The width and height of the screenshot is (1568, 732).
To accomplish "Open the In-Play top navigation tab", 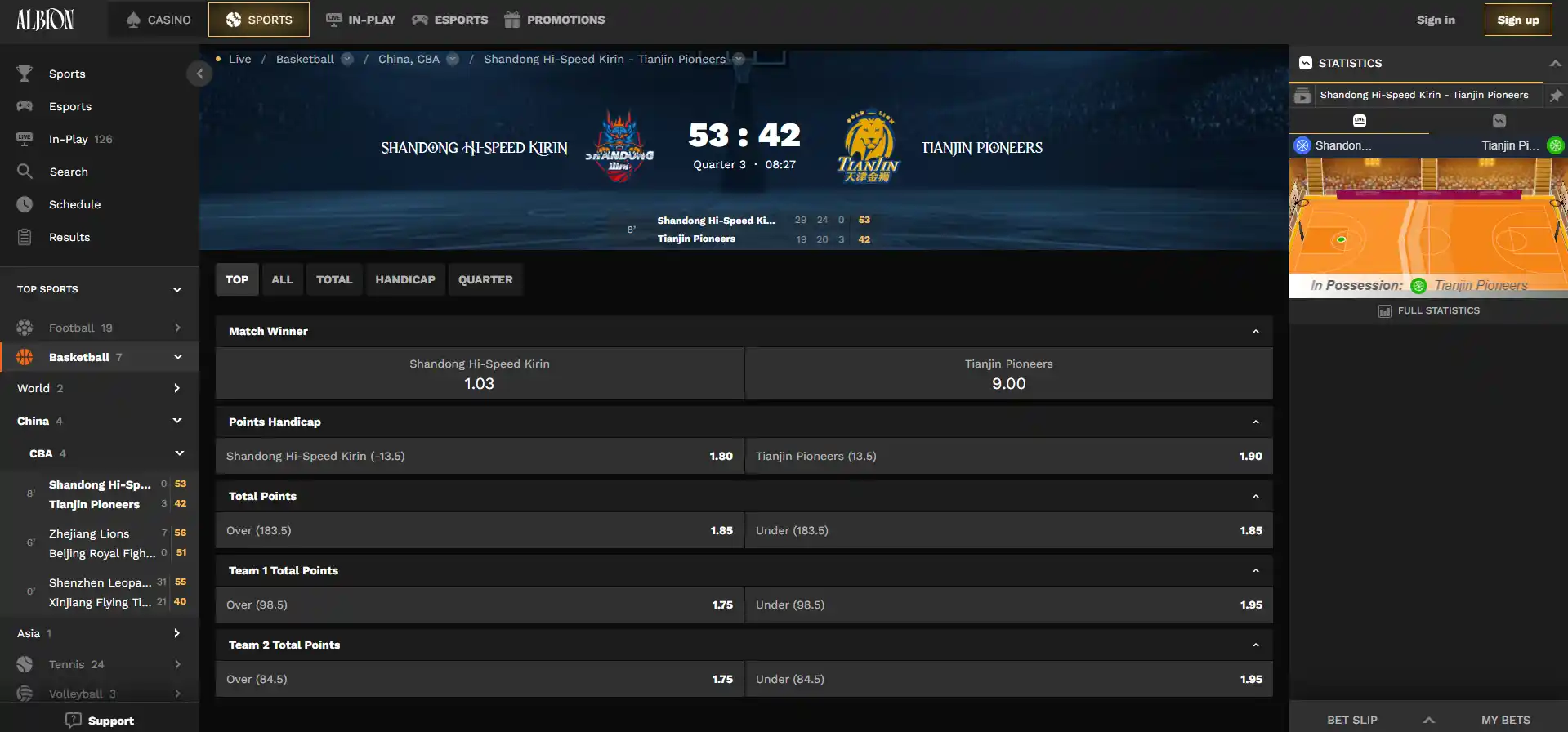I will pos(360,20).
